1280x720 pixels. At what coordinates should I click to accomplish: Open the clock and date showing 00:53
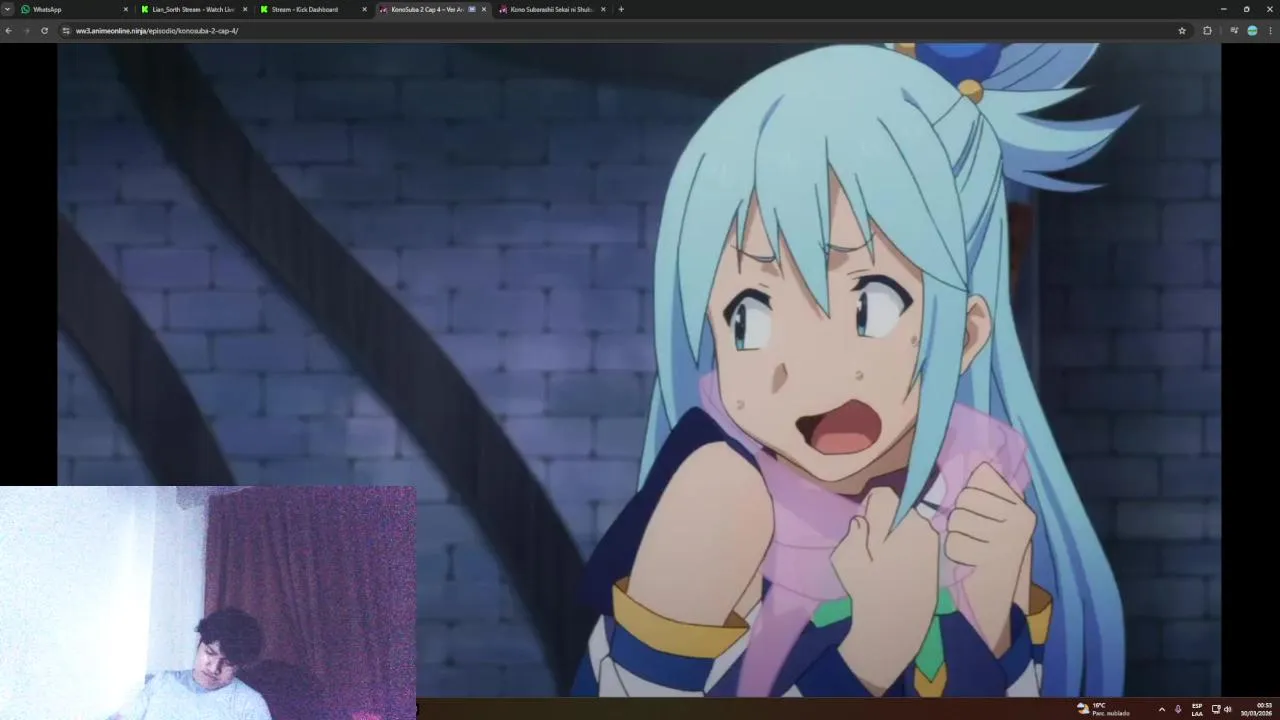[1257, 709]
